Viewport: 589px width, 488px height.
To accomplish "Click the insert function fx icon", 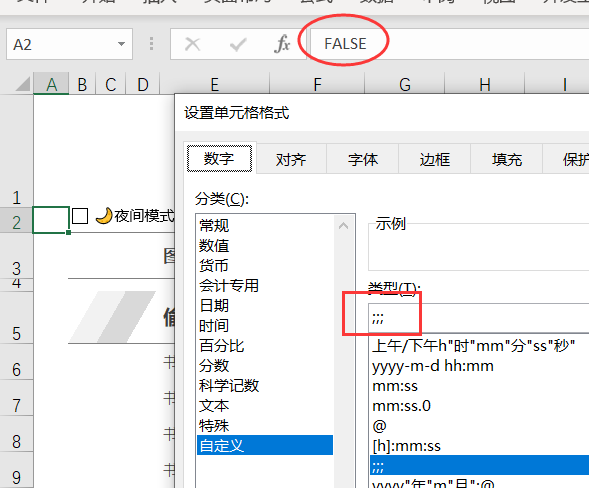I will [282, 44].
